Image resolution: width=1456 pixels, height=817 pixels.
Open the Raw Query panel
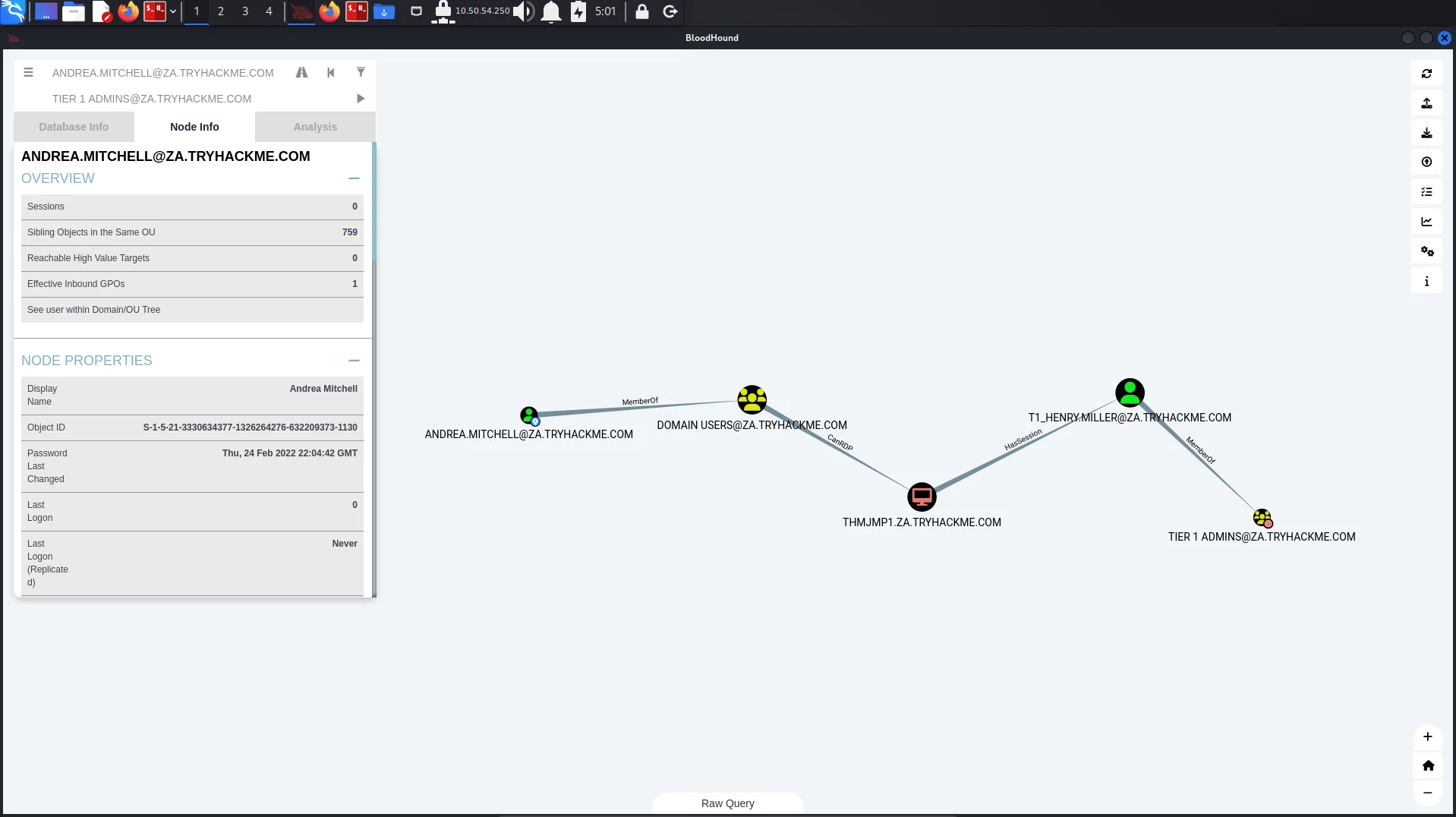tap(727, 803)
